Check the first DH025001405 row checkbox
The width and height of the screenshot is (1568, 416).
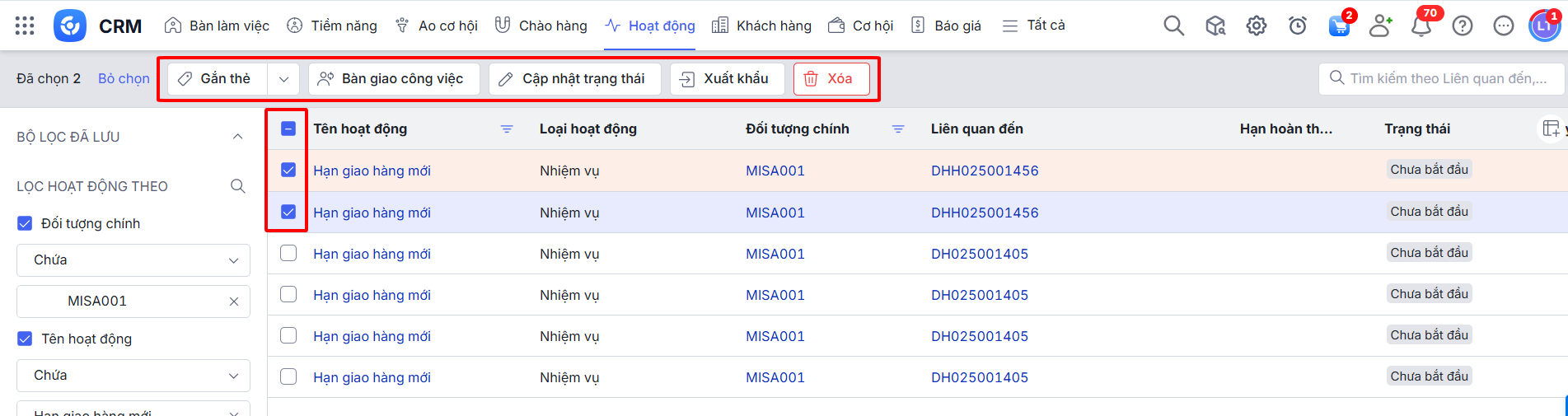(x=288, y=254)
